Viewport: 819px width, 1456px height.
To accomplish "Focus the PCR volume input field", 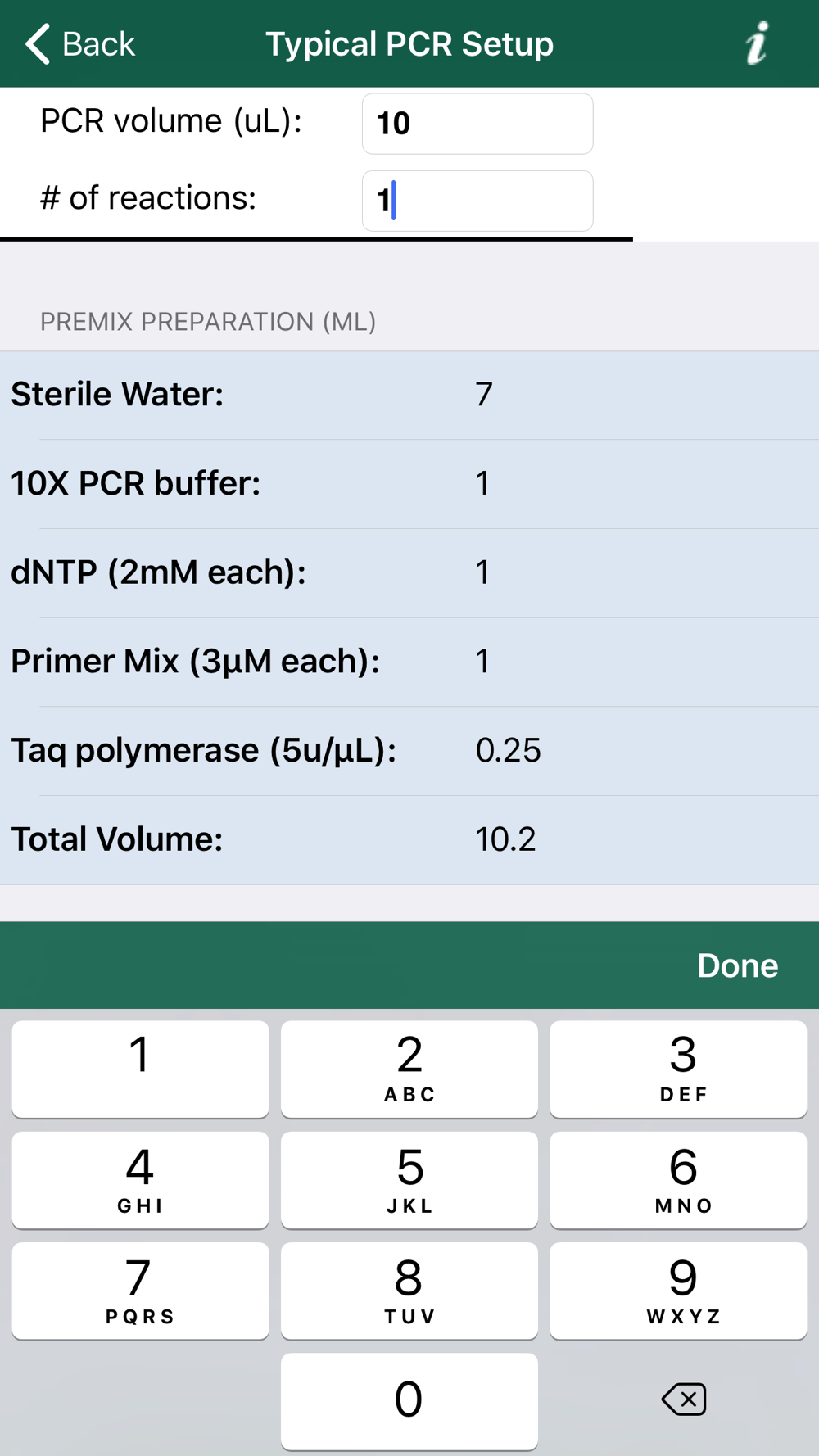I will 477,124.
